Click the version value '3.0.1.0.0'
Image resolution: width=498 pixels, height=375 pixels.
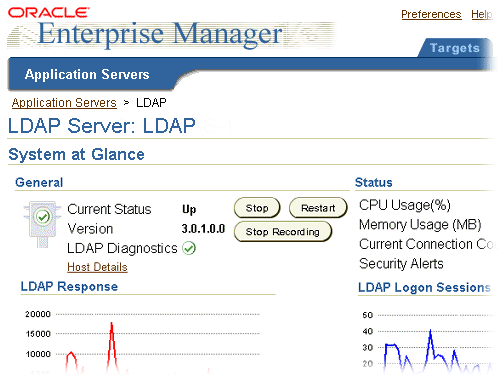[x=203, y=229]
